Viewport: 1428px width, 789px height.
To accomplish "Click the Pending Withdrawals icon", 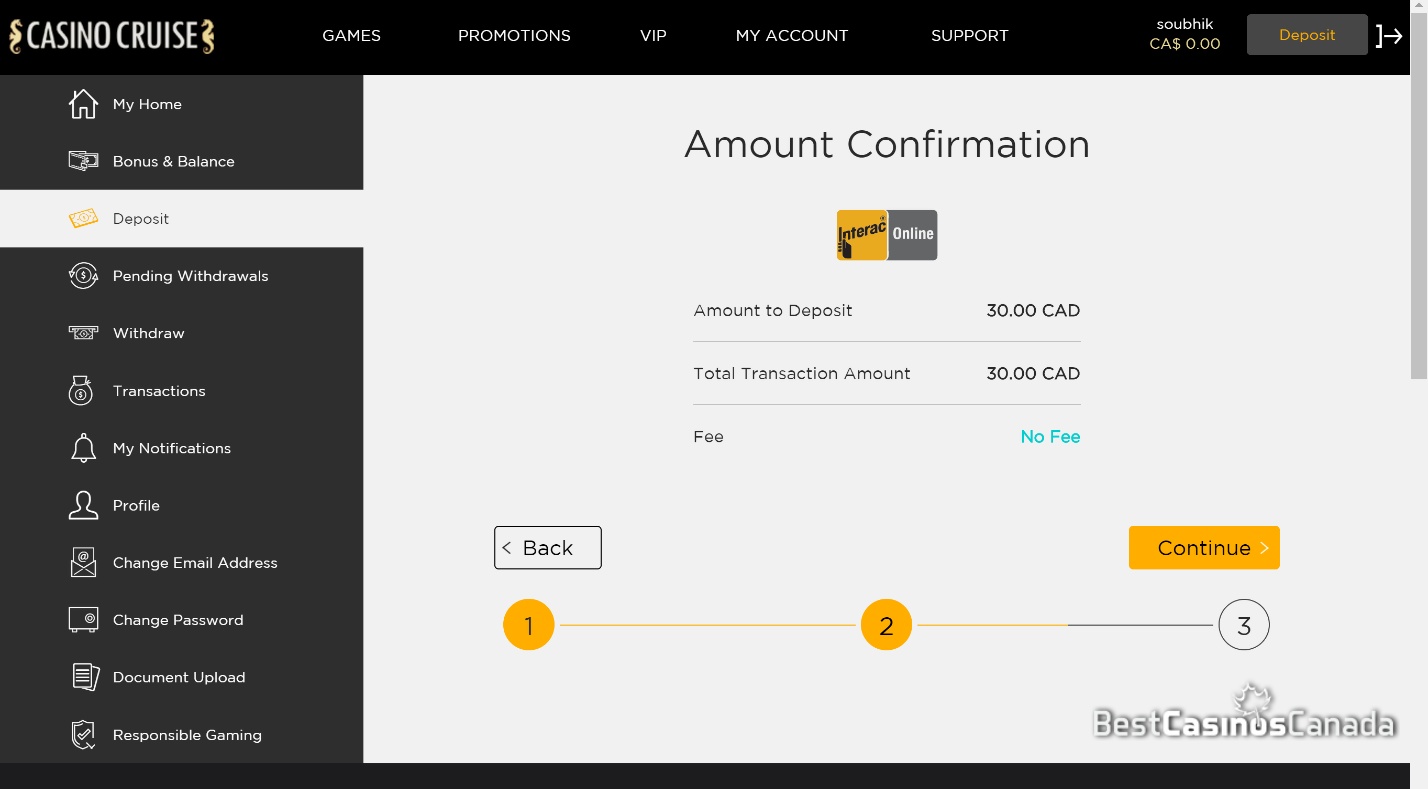I will click(83, 276).
